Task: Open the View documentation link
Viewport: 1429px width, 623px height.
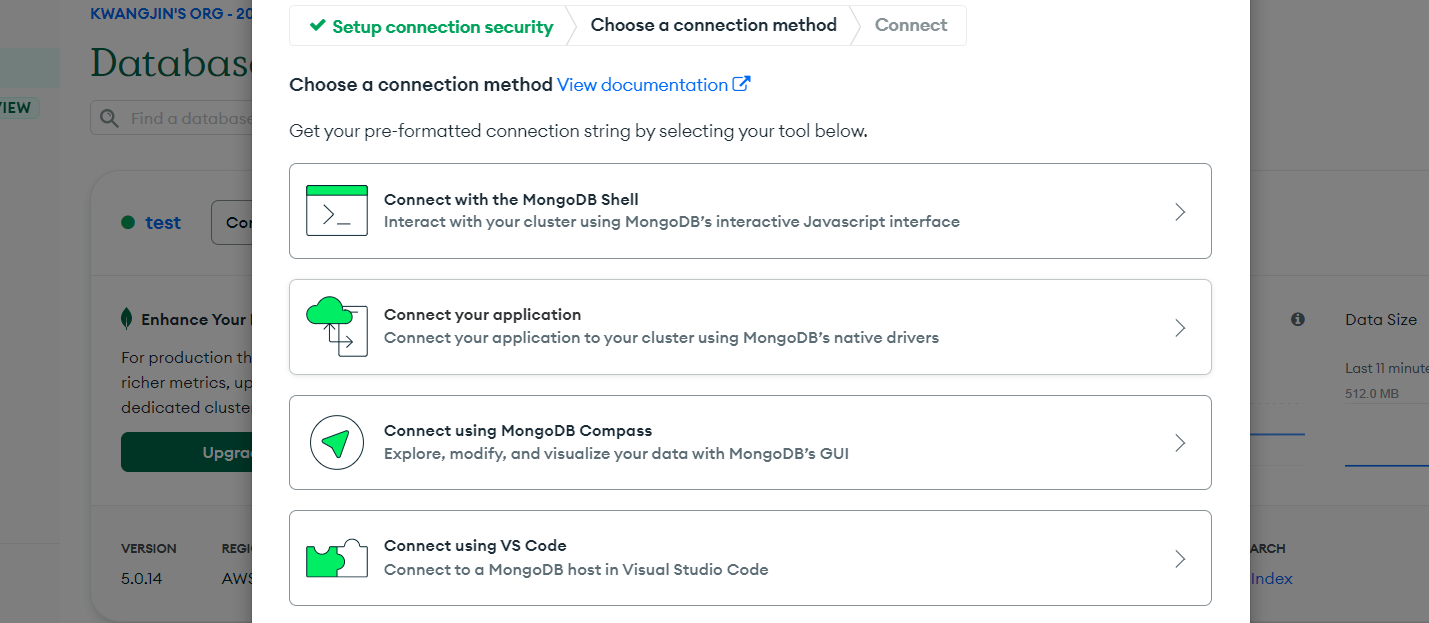Action: [x=642, y=85]
